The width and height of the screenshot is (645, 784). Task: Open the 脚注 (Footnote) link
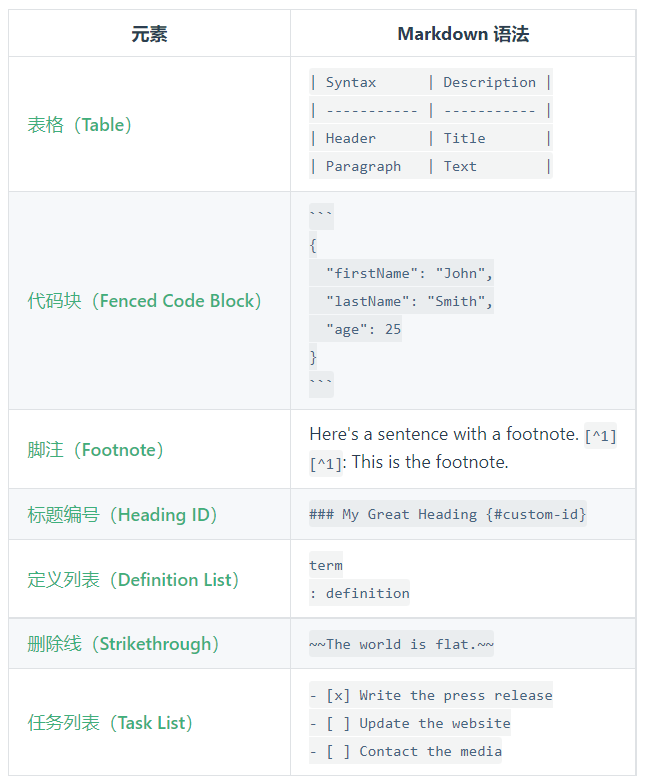coord(95,450)
